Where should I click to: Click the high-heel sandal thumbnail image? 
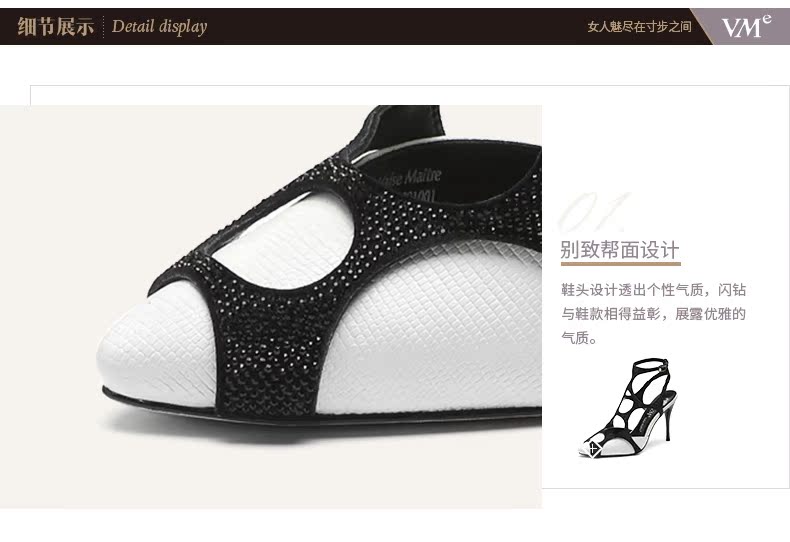(628, 408)
